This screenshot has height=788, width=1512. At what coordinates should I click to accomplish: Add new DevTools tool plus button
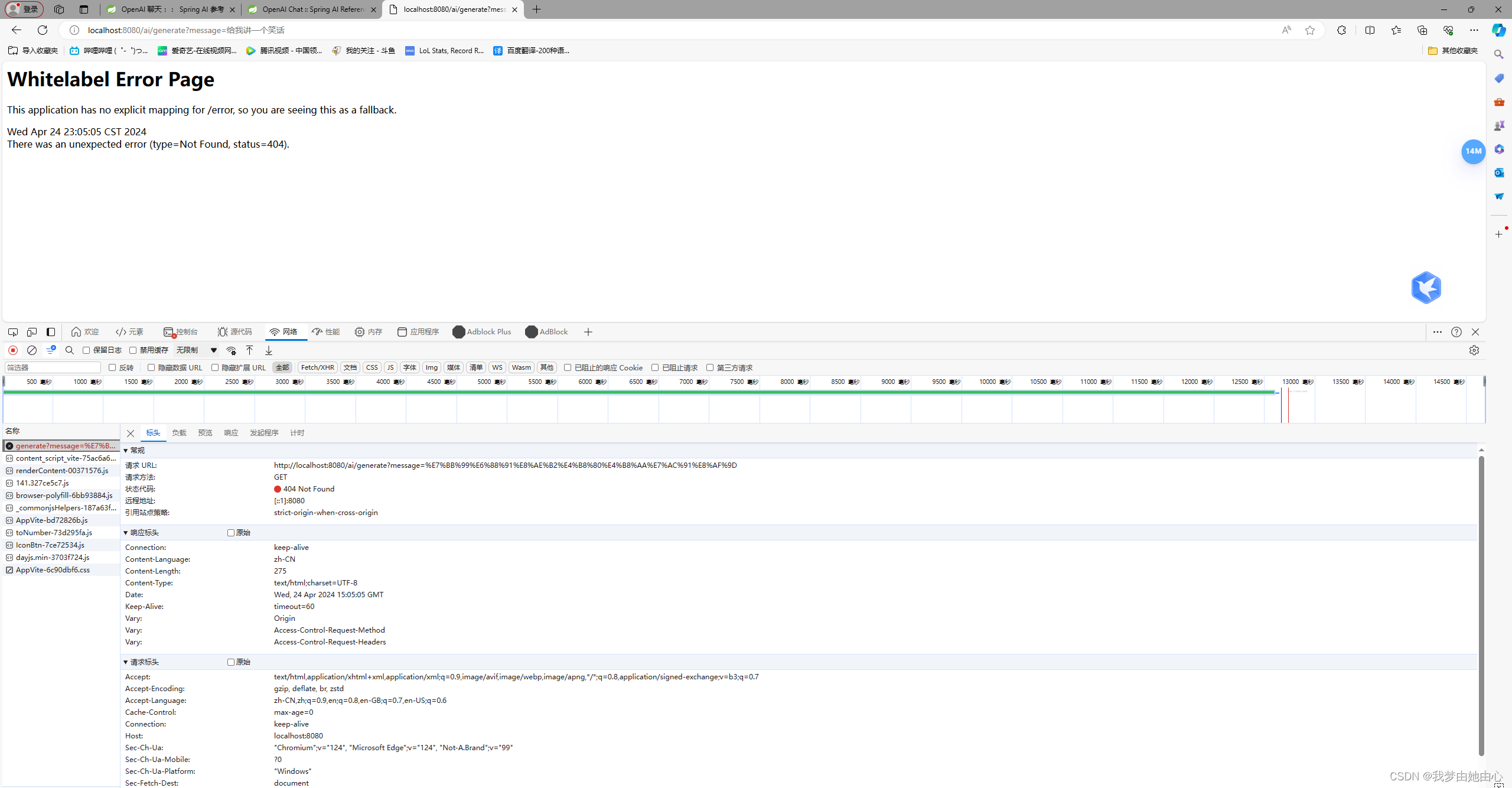588,332
